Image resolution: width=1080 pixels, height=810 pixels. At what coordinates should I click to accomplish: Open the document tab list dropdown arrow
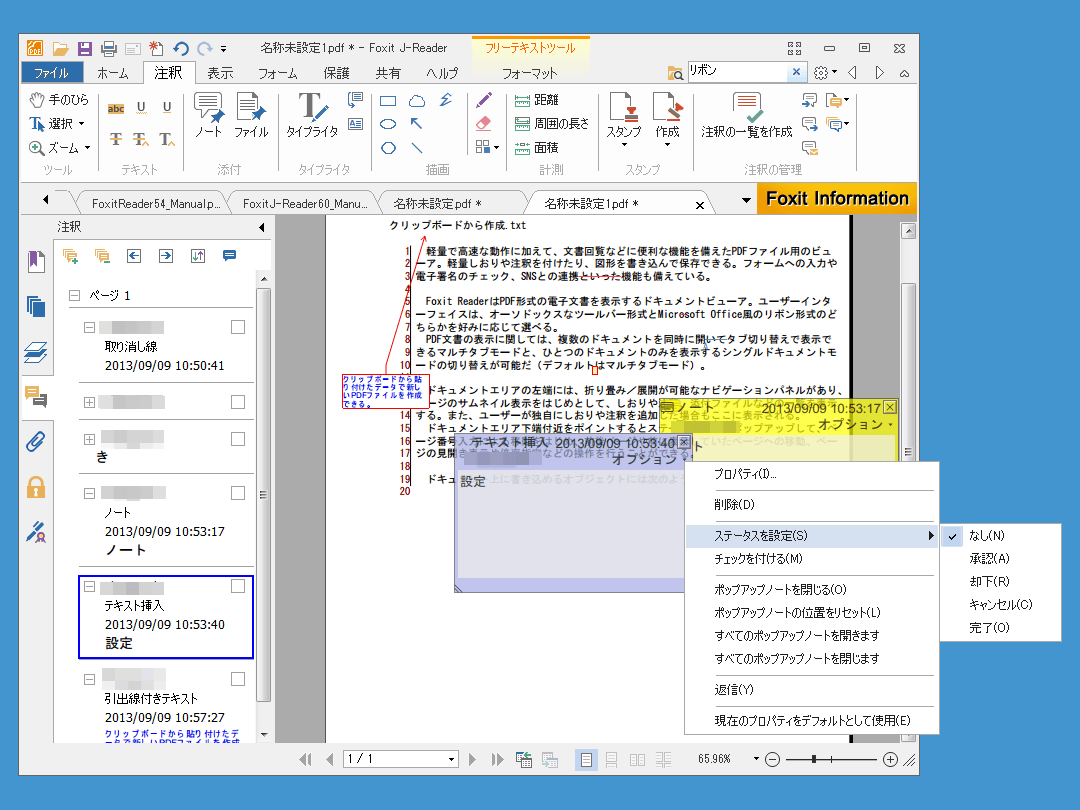coord(746,200)
